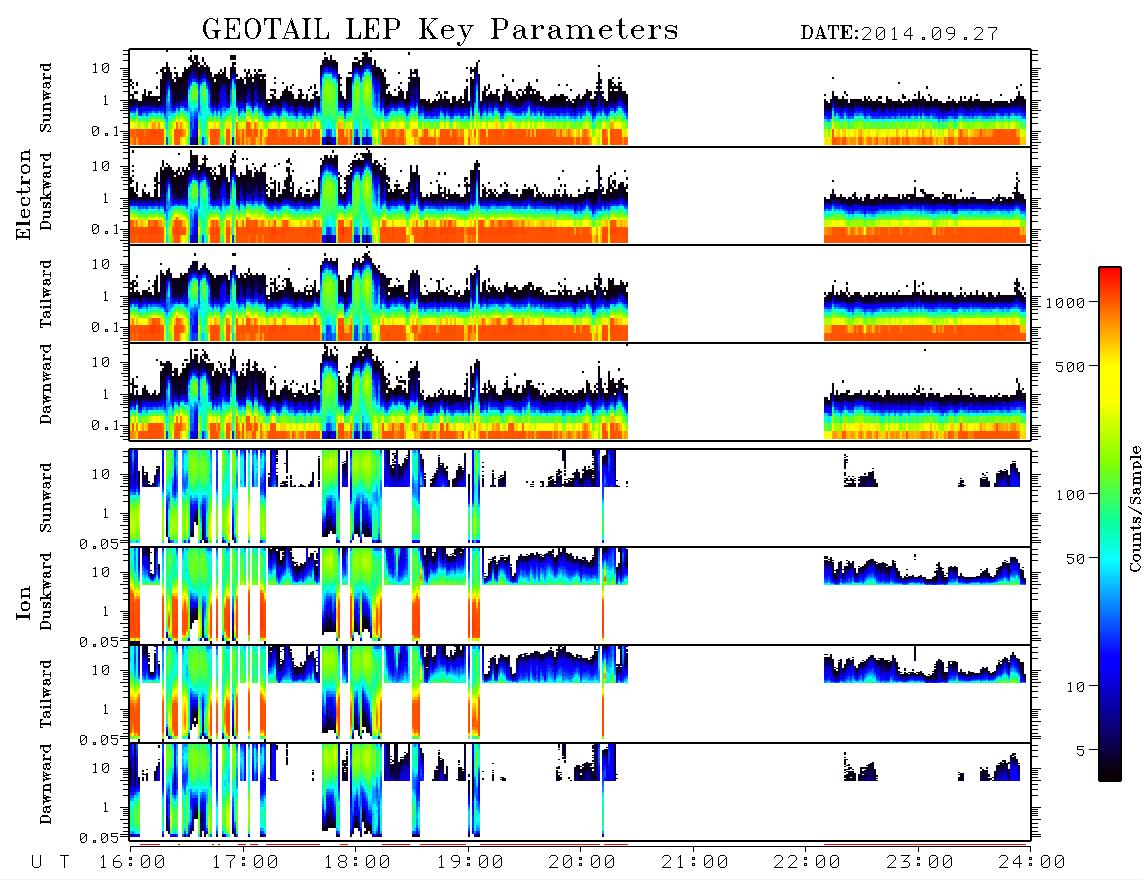The image size is (1142, 880).
Task: Select the Ion Dawnward panel label
Action: 46,784
